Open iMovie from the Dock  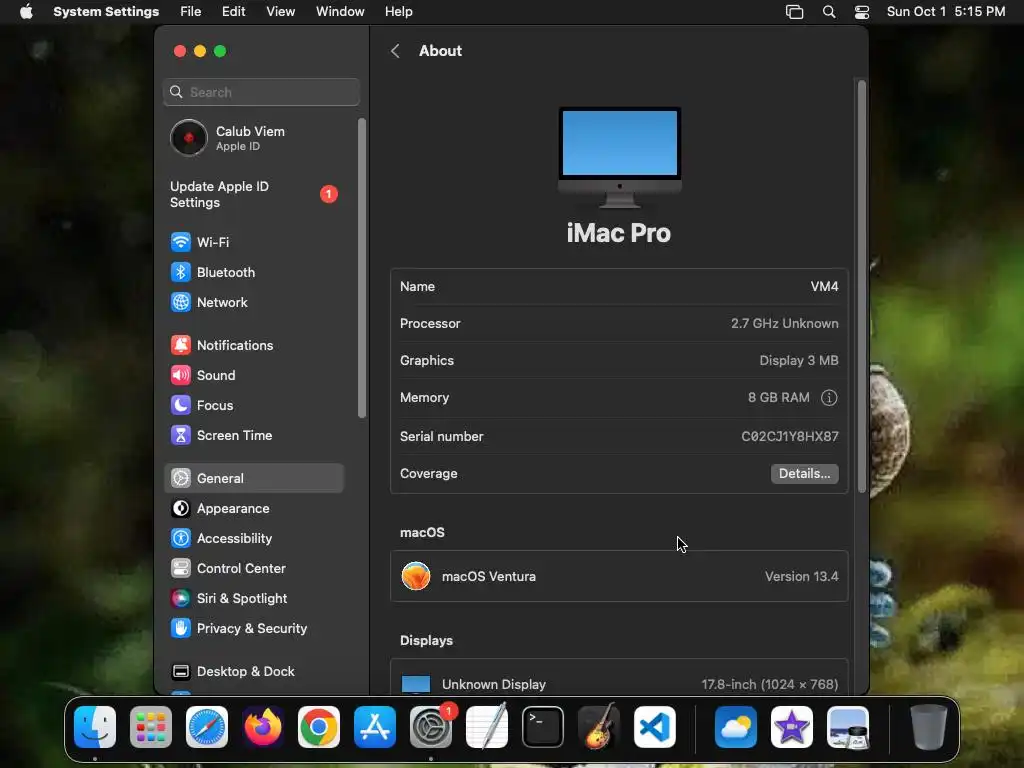[x=792, y=727]
